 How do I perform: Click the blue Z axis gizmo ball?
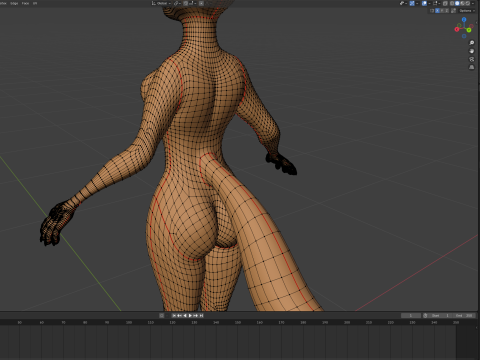pyautogui.click(x=464, y=20)
